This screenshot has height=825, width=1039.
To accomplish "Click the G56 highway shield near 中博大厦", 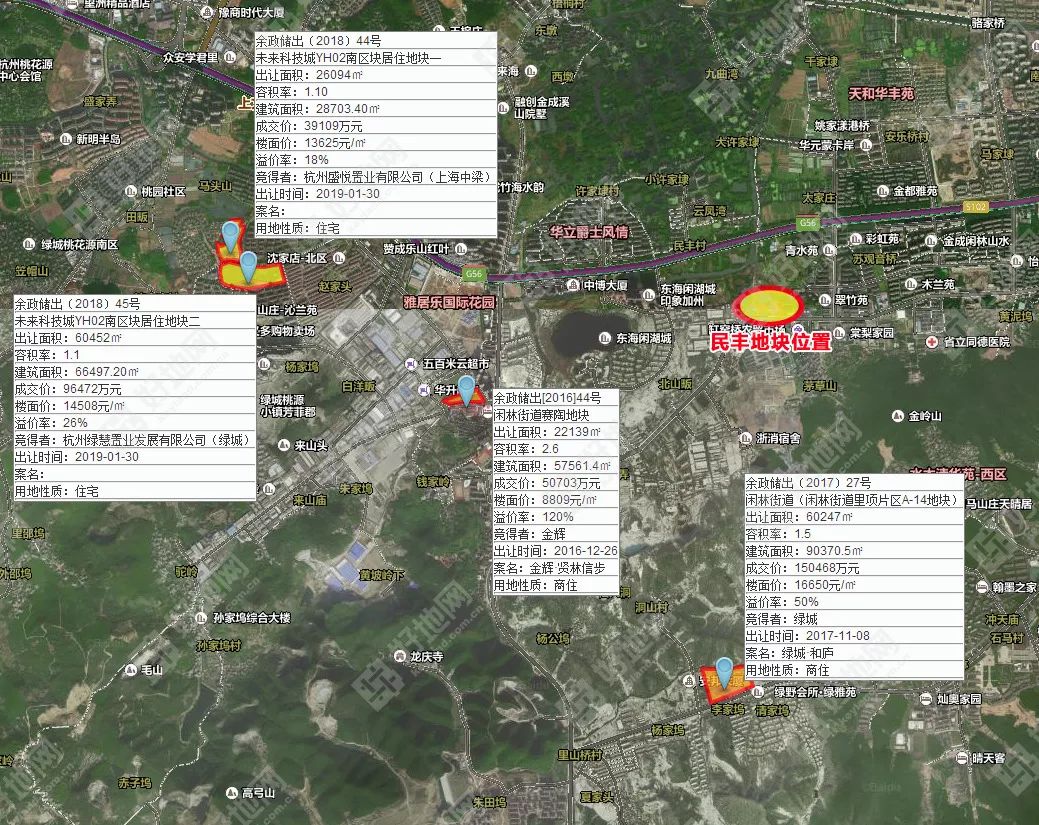I will pyautogui.click(x=473, y=274).
